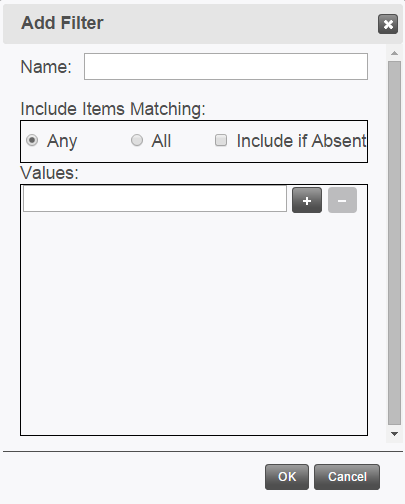
Task: Click the scrollbar up arrow
Action: (x=395, y=53)
